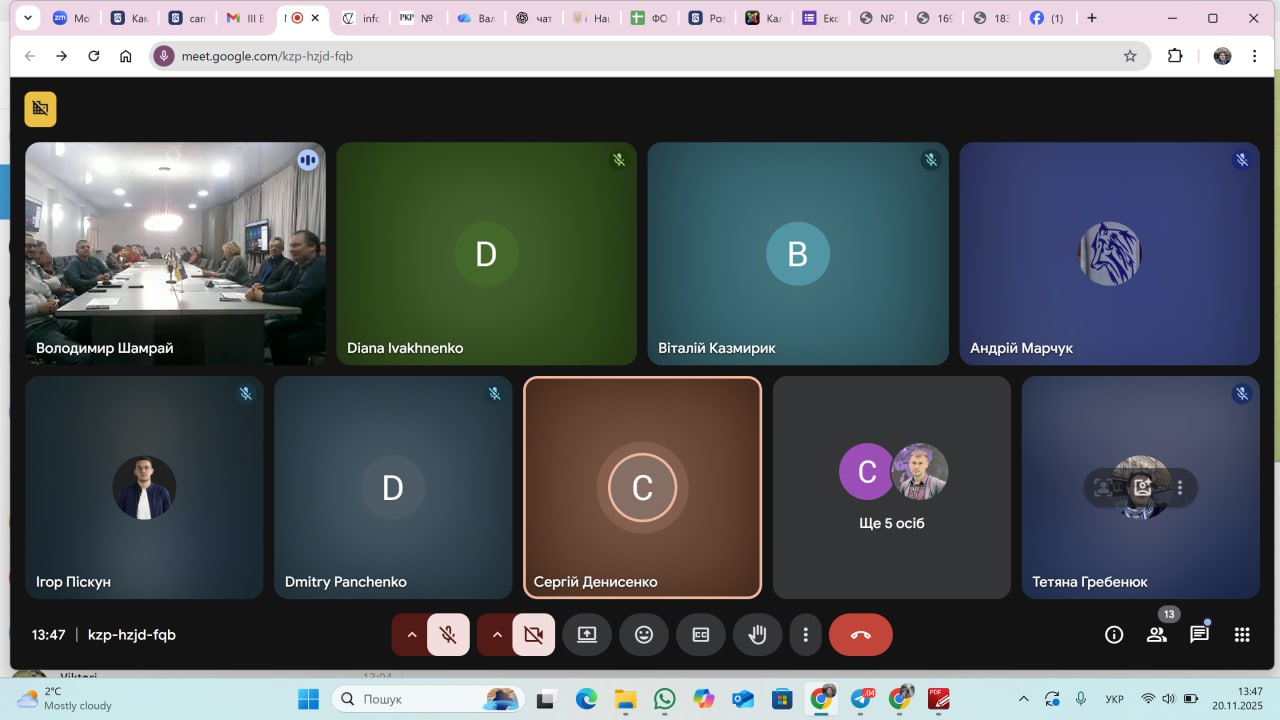Open the chat messages panel
Viewport: 1280px width, 720px height.
pos(1199,635)
